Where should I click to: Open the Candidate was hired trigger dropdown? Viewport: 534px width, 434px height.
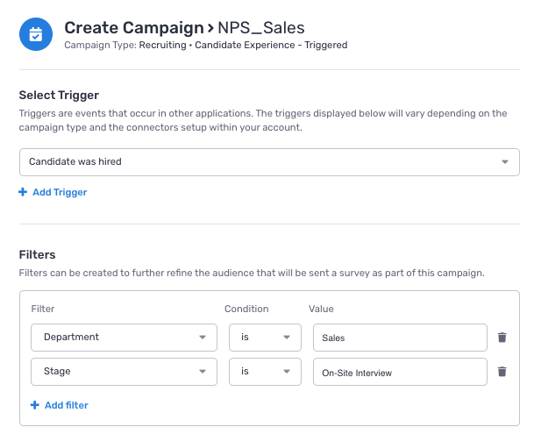[x=269, y=162]
